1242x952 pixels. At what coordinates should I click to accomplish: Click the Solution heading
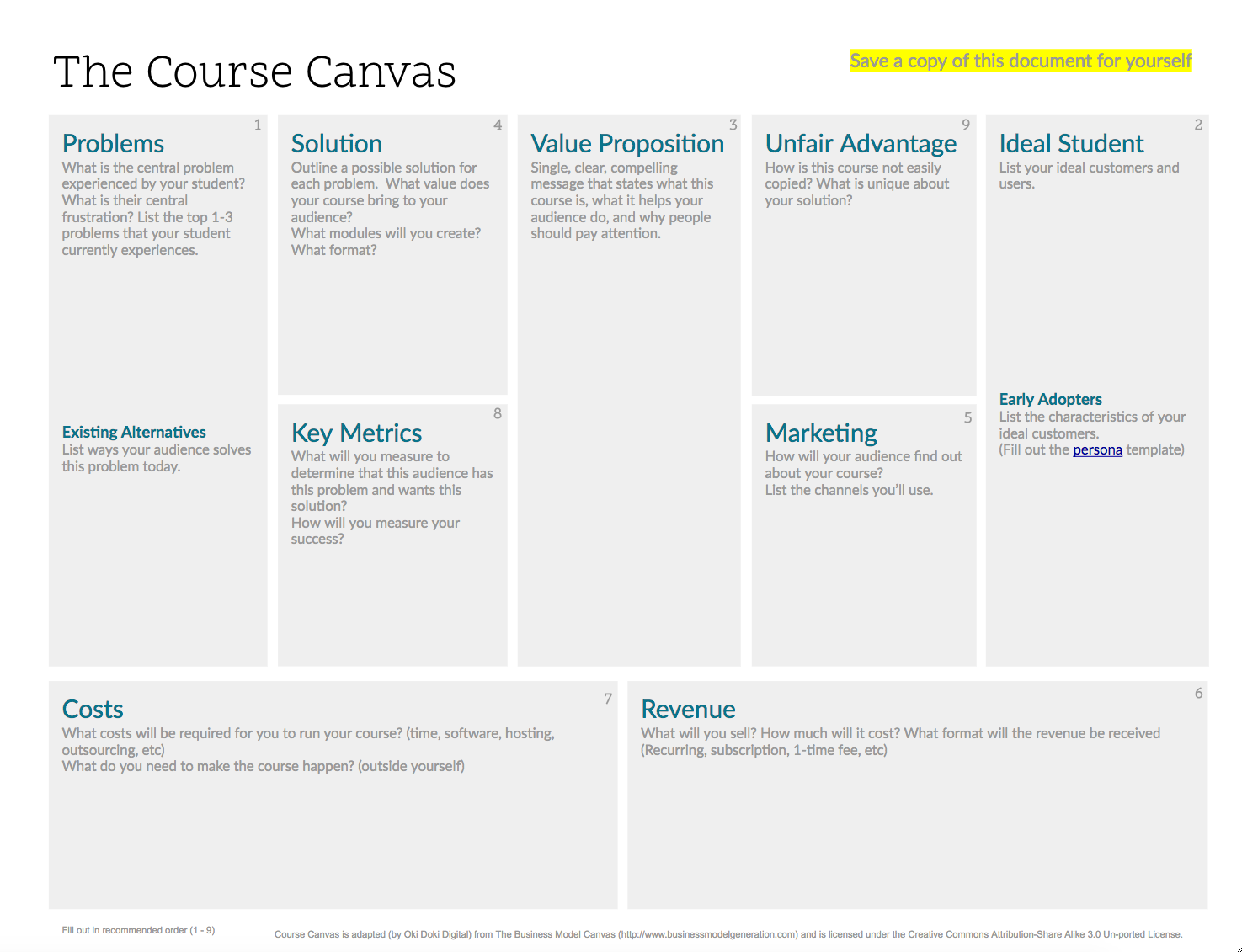(337, 143)
